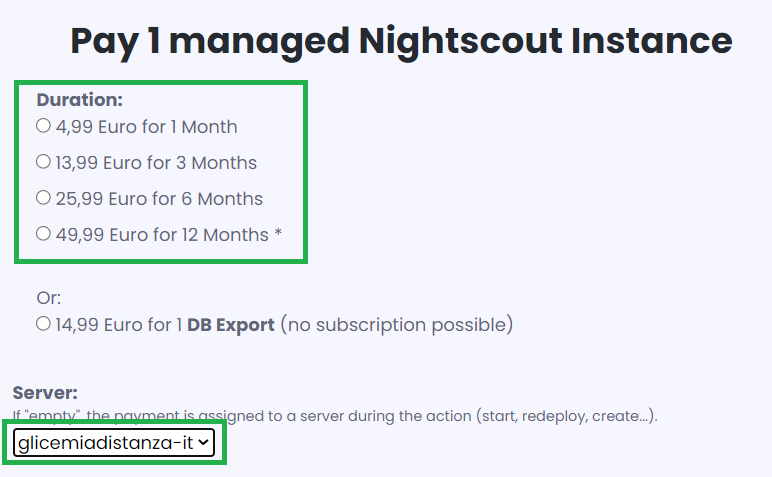Select the 49,99 Euro 12 Months radio circle
This screenshot has height=477, width=772.
click(43, 233)
